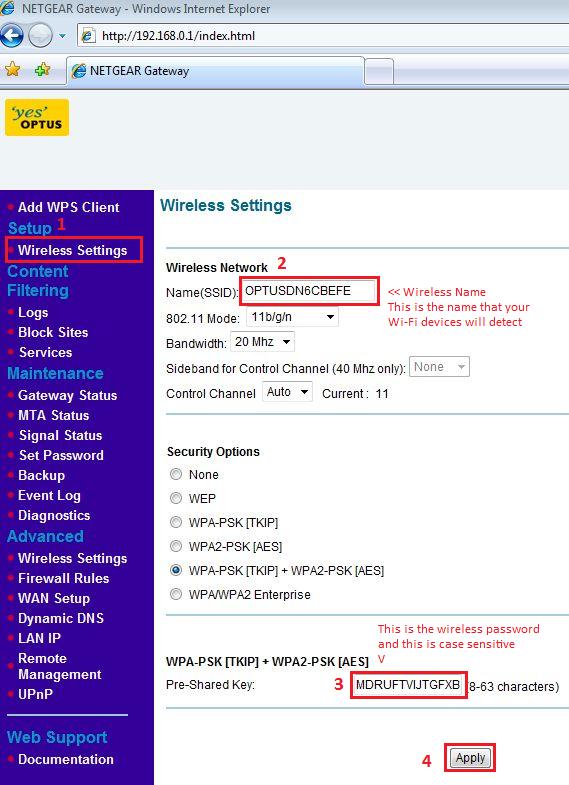This screenshot has width=569, height=785.
Task: Open the Backup page
Action: (x=42, y=476)
